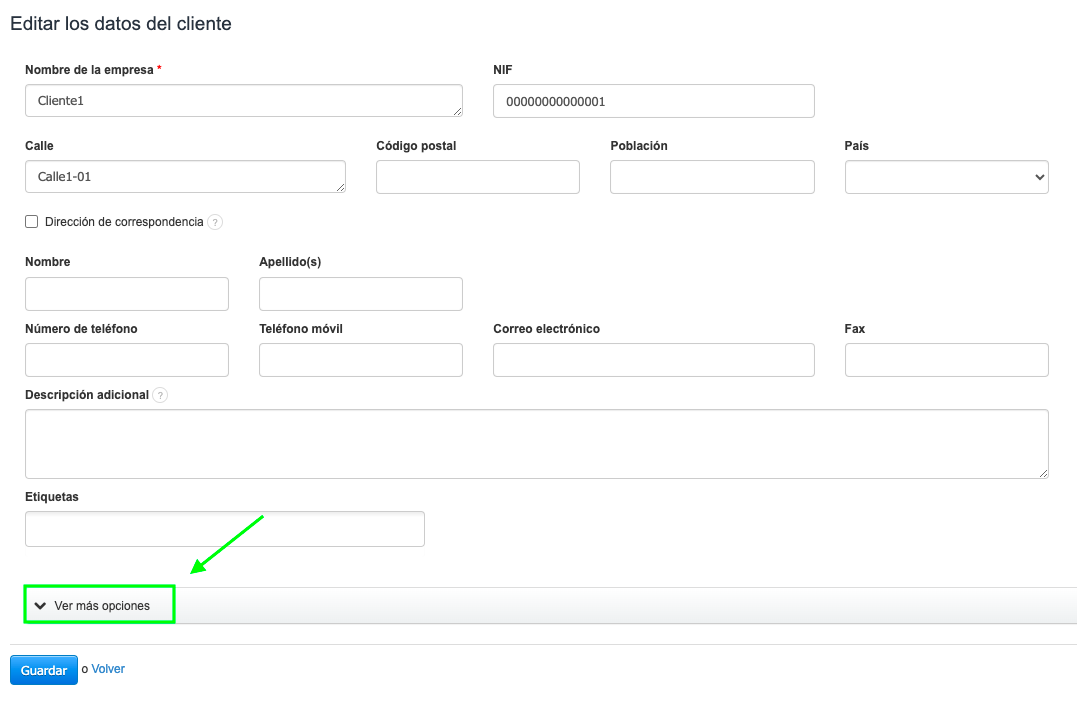1077x705 pixels.
Task: Click the Código postal field
Action: pos(477,177)
